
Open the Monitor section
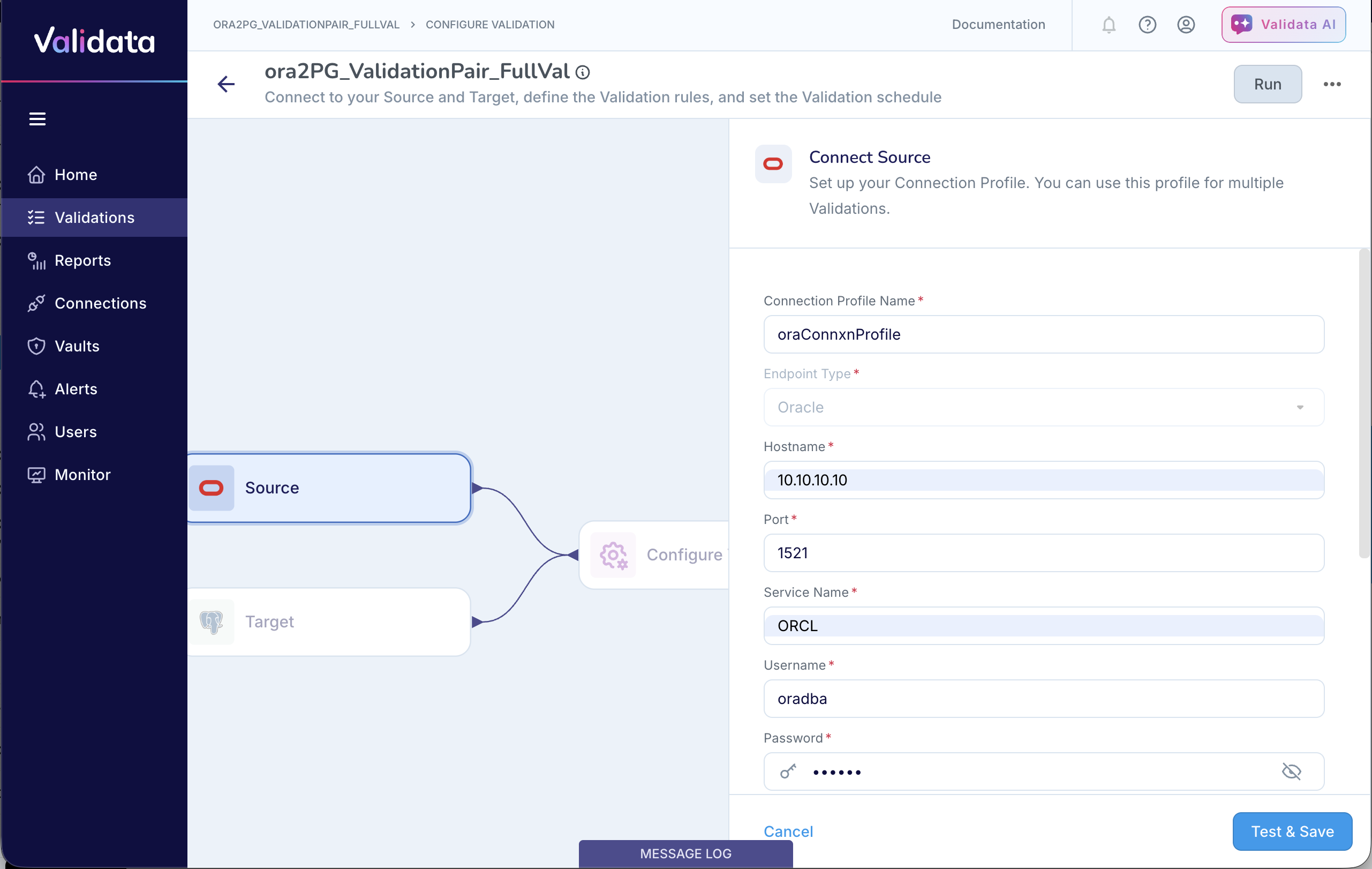82,475
